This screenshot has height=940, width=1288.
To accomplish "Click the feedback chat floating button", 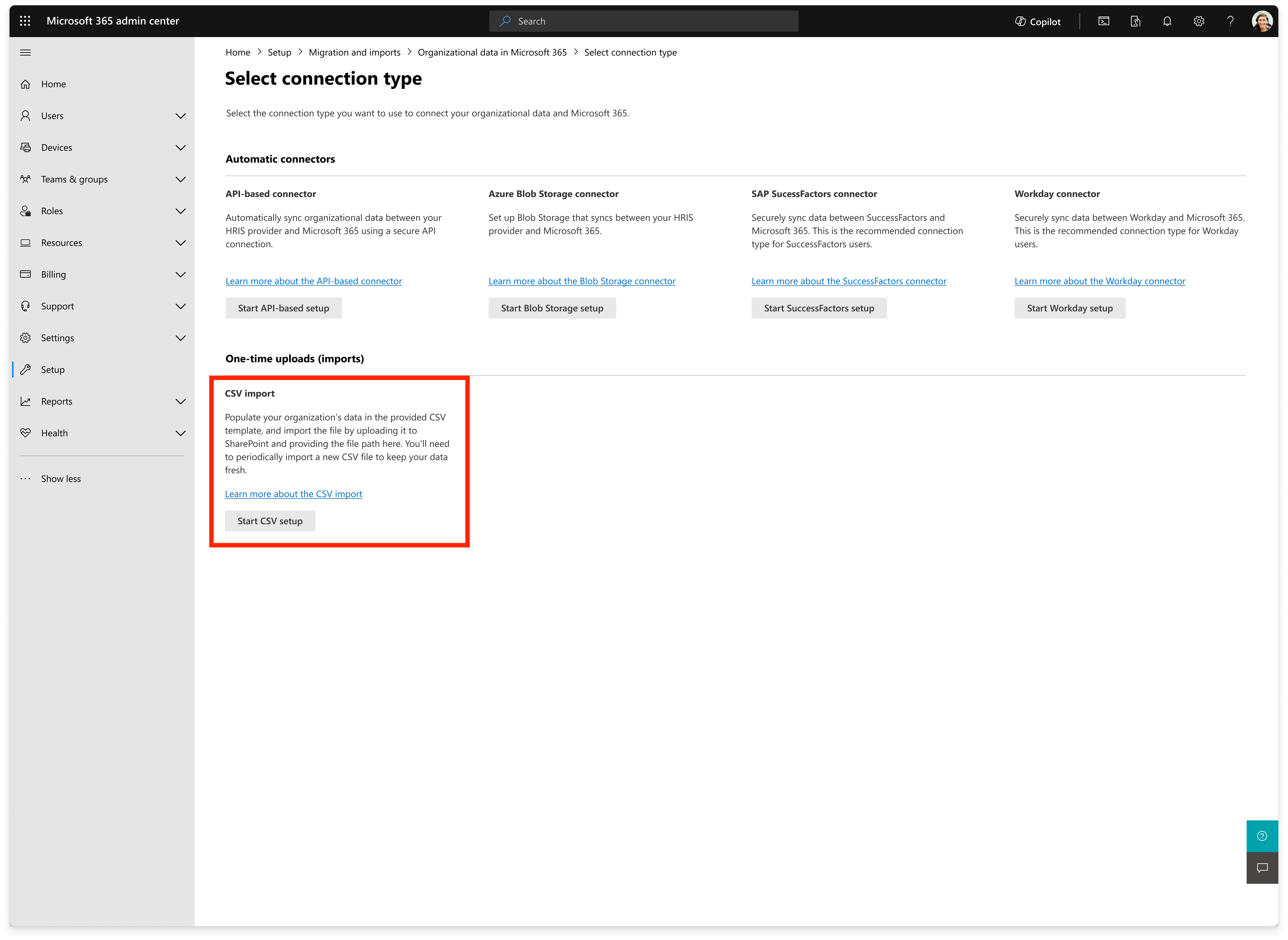I will click(1262, 868).
